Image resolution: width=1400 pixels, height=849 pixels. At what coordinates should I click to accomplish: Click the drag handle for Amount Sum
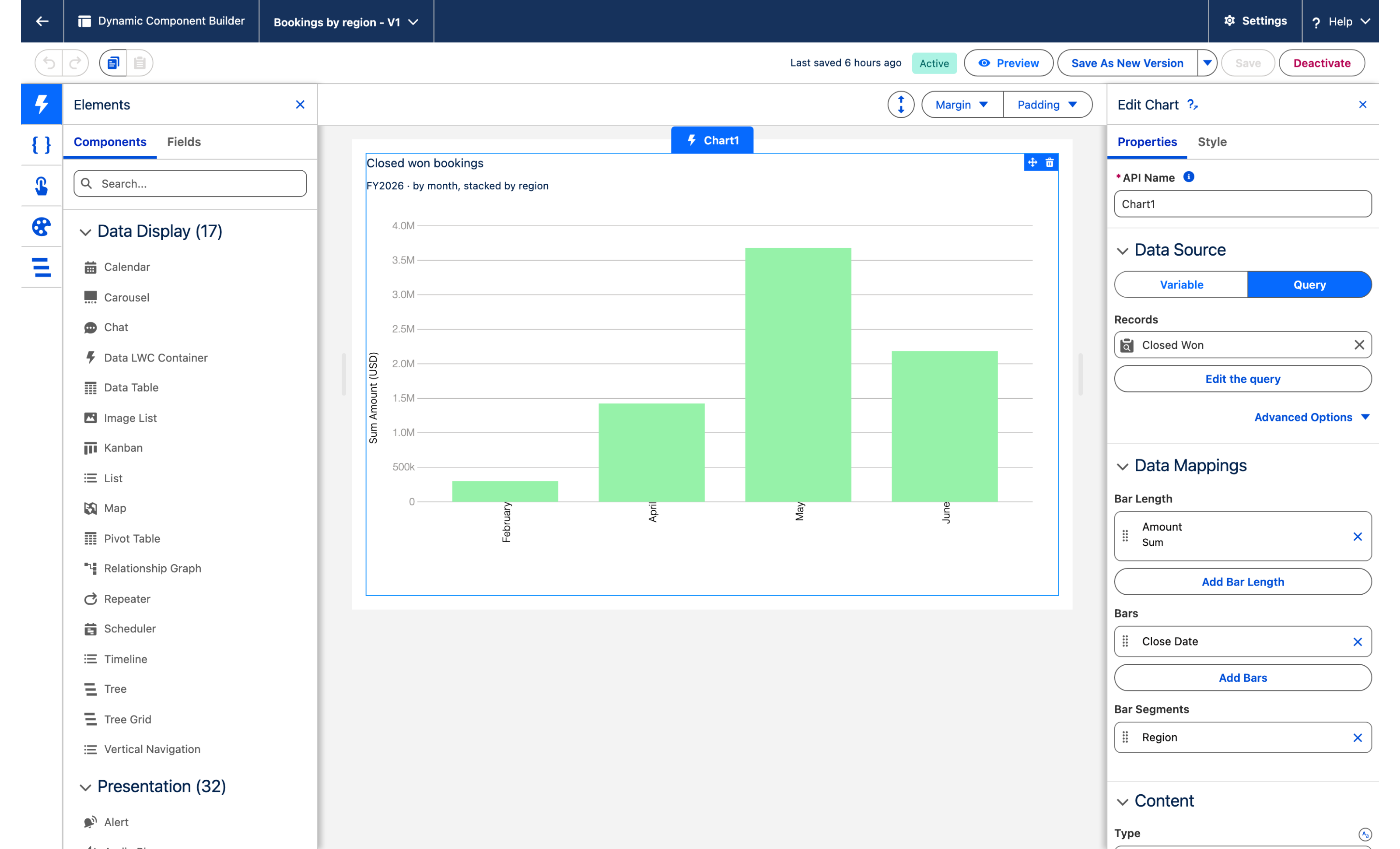tap(1125, 536)
